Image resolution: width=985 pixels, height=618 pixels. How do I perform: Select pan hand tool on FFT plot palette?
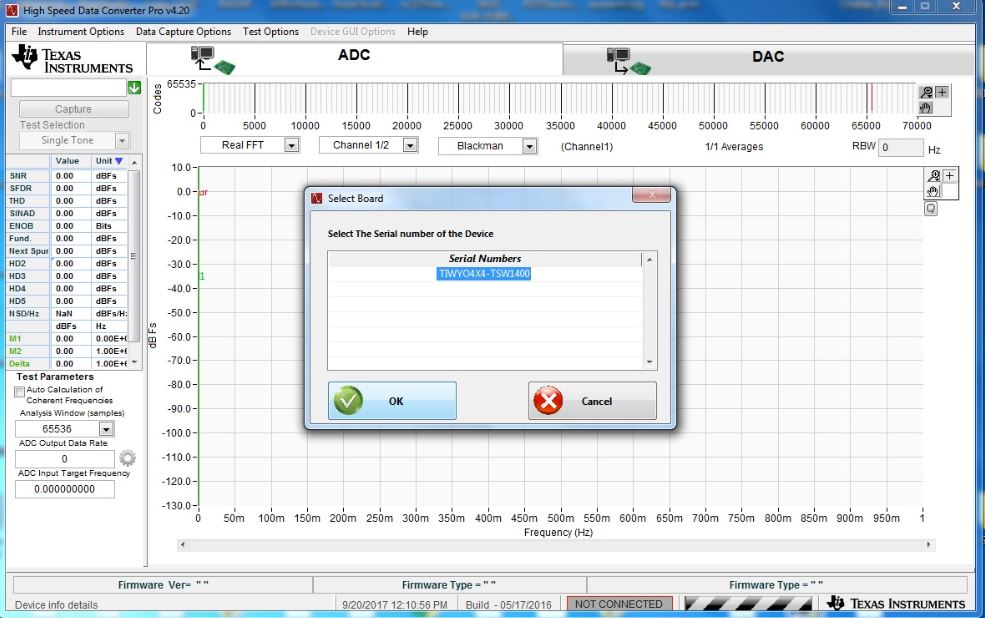tap(933, 191)
